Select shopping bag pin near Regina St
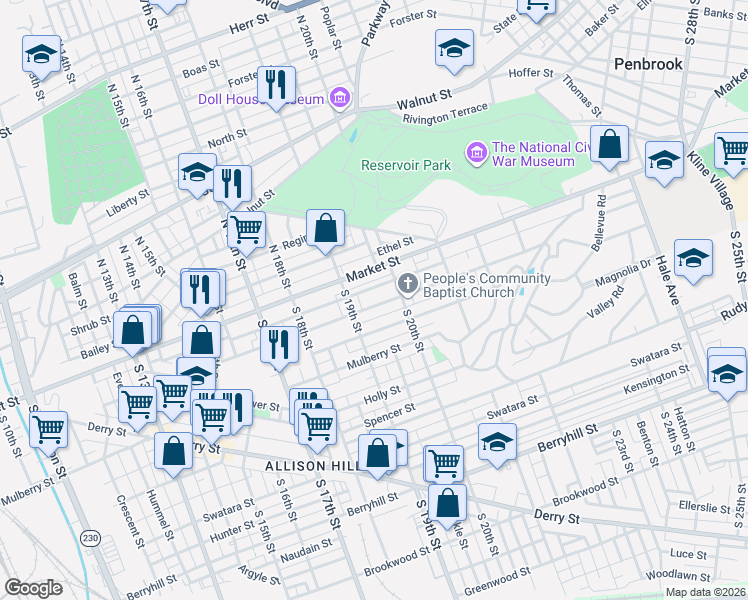The height and width of the screenshot is (600, 748). [x=325, y=231]
